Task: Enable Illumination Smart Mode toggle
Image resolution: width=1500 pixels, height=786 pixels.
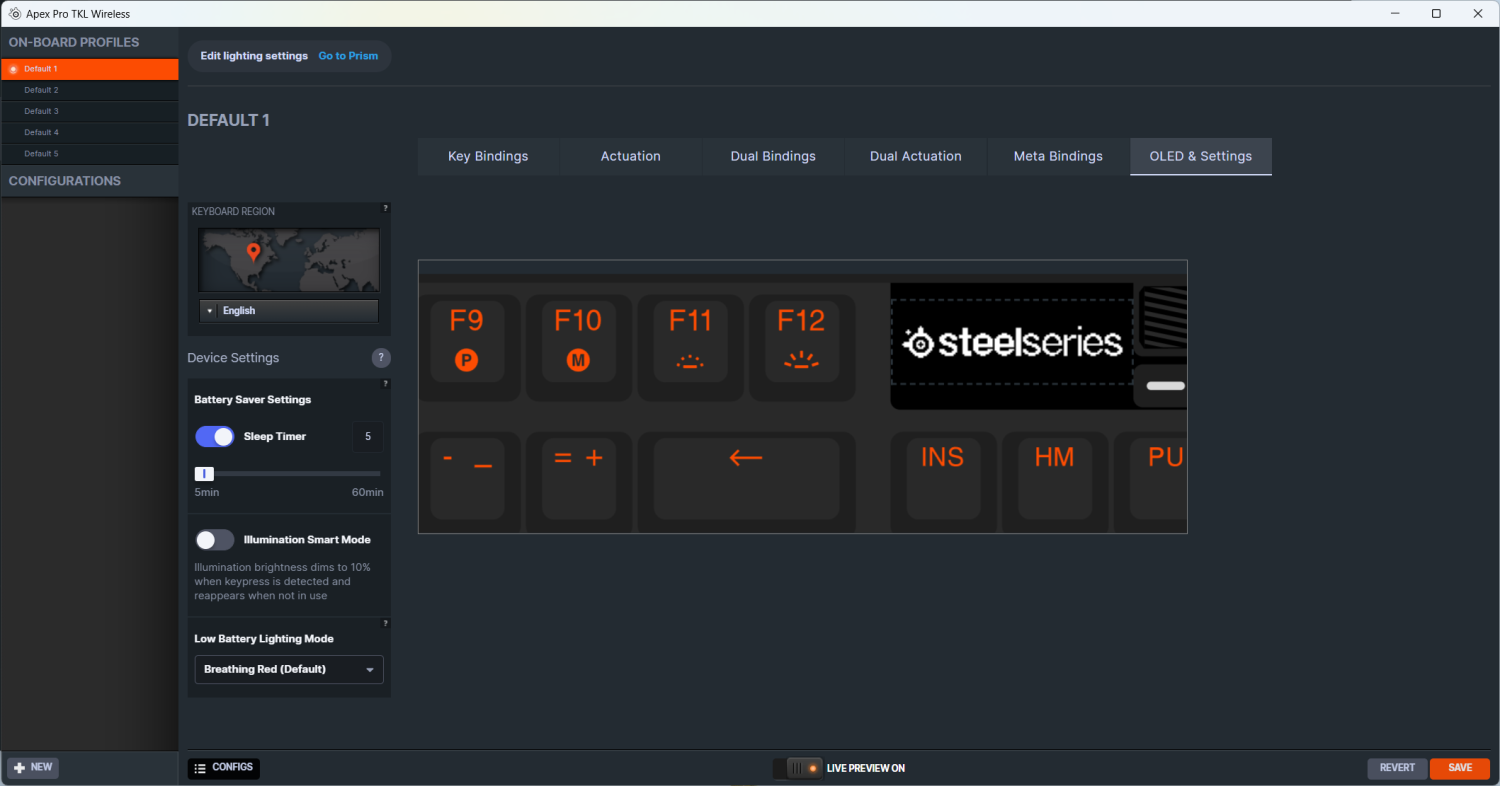Action: (x=215, y=540)
